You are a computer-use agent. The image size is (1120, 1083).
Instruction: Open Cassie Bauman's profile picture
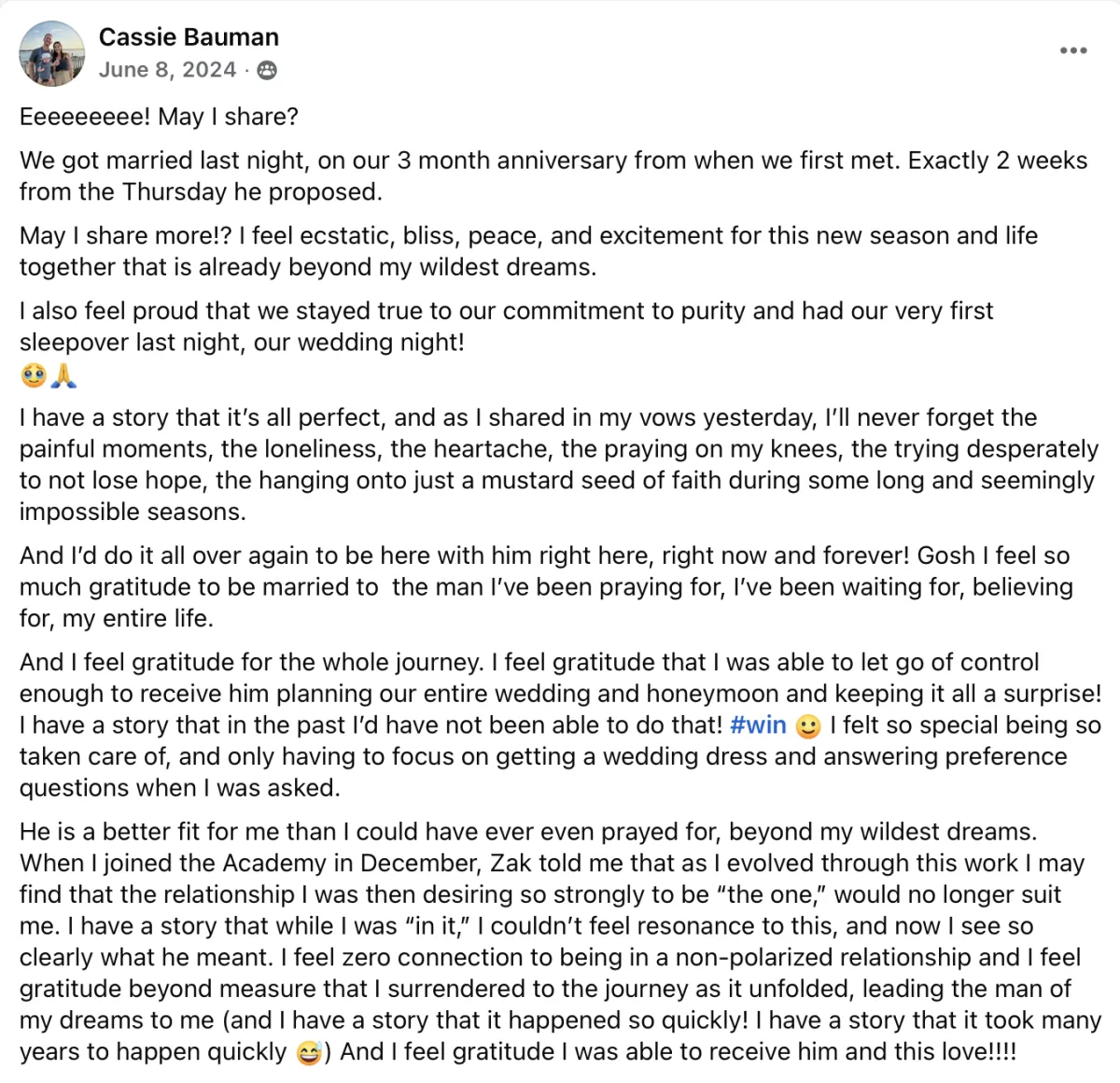pyautogui.click(x=52, y=53)
